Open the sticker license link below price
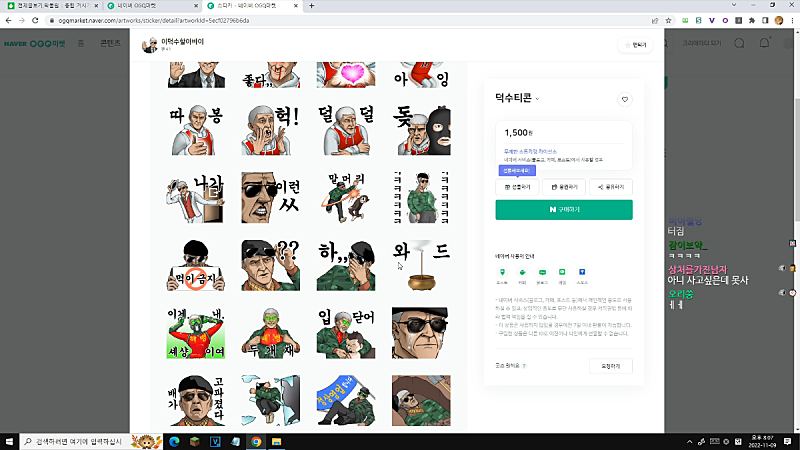 530,152
